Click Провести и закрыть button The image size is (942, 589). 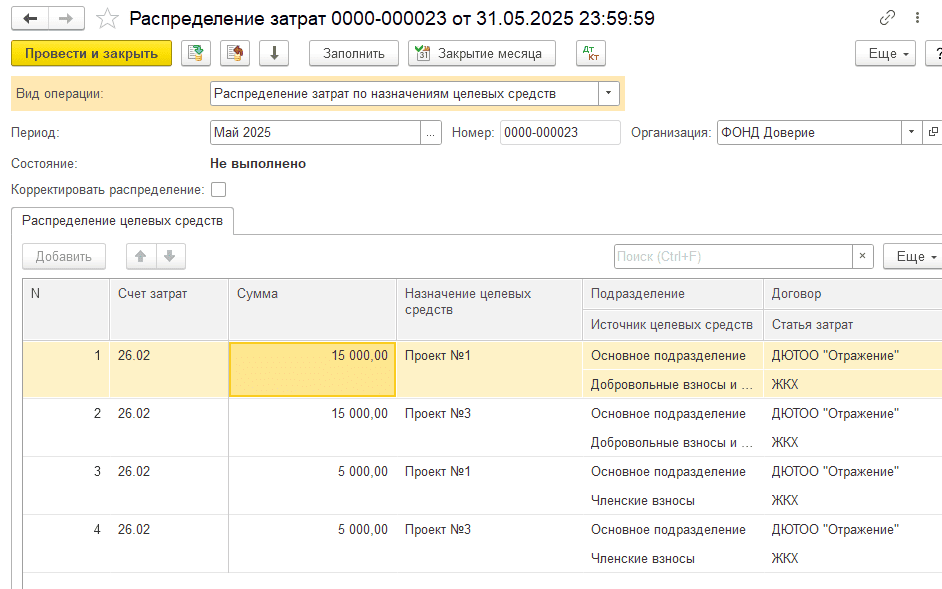point(91,53)
